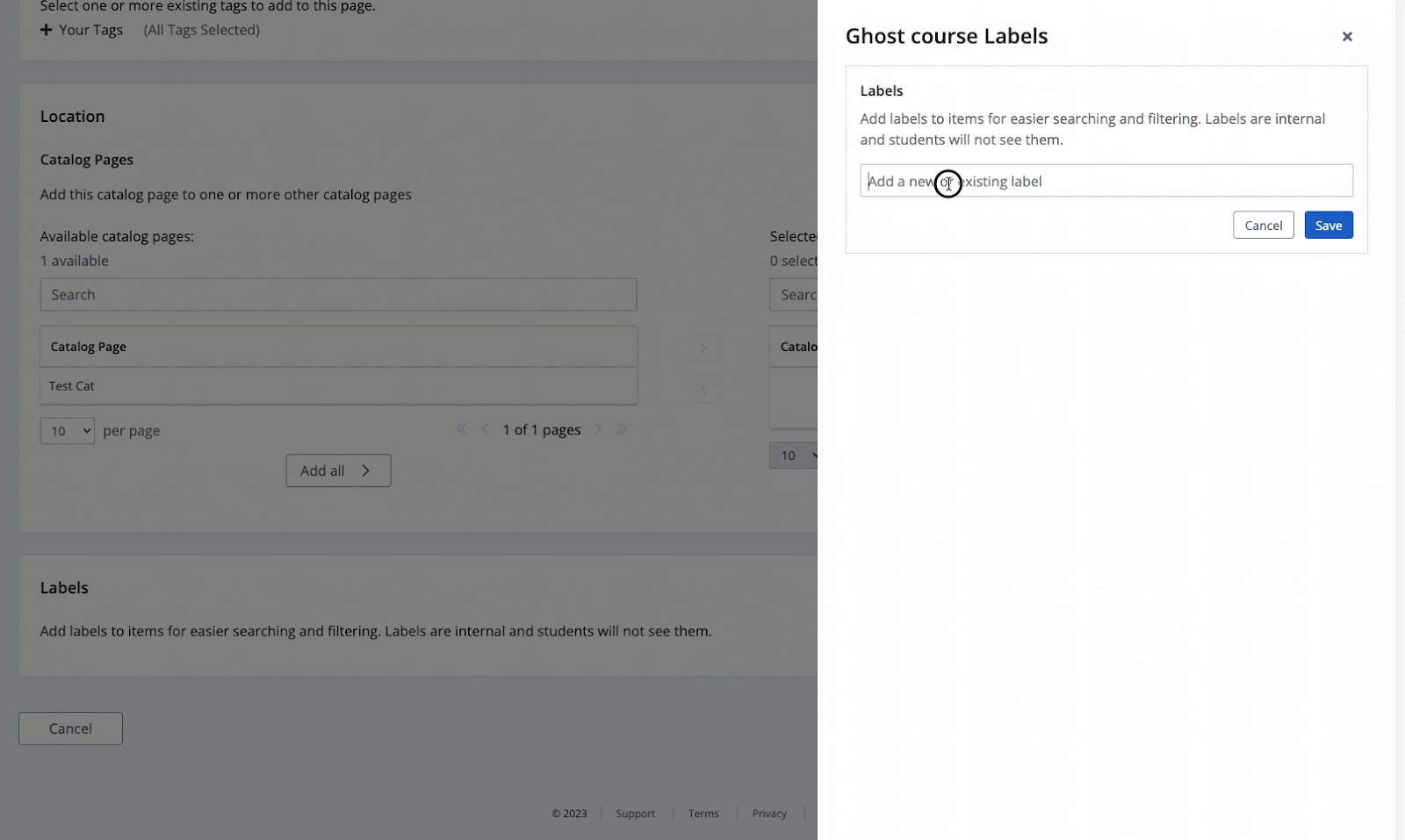Screen dimensions: 1405x840
Task: Open the Support footer link
Action: [x=635, y=814]
